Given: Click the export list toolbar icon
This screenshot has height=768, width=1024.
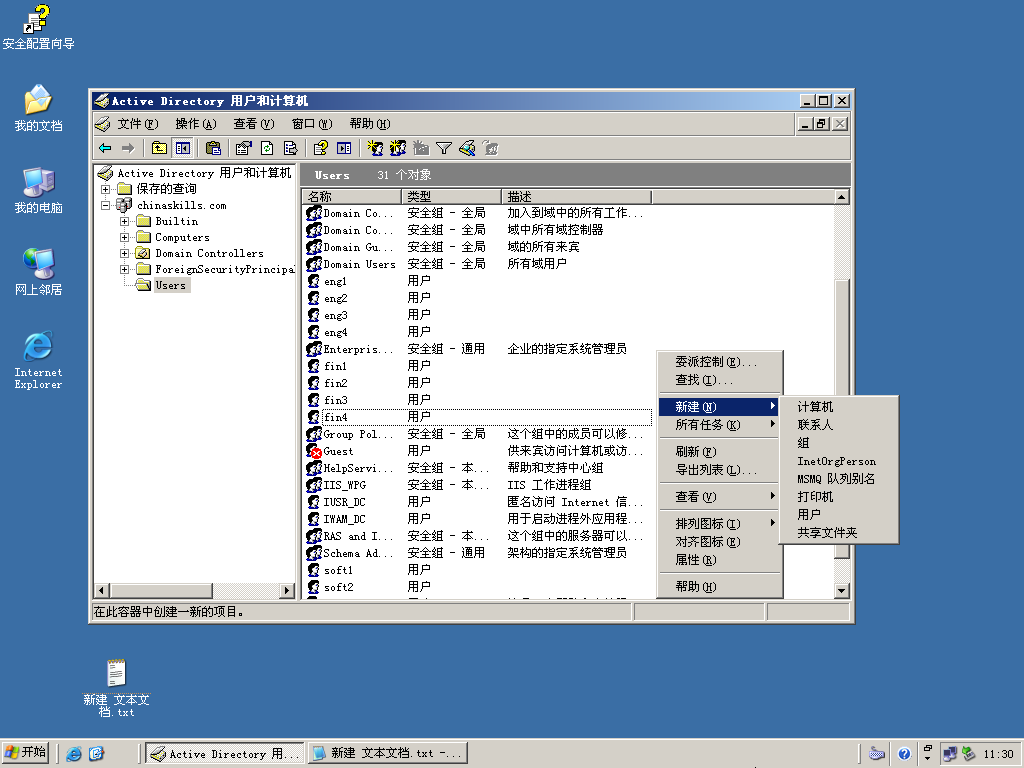Looking at the screenshot, I should tap(291, 148).
